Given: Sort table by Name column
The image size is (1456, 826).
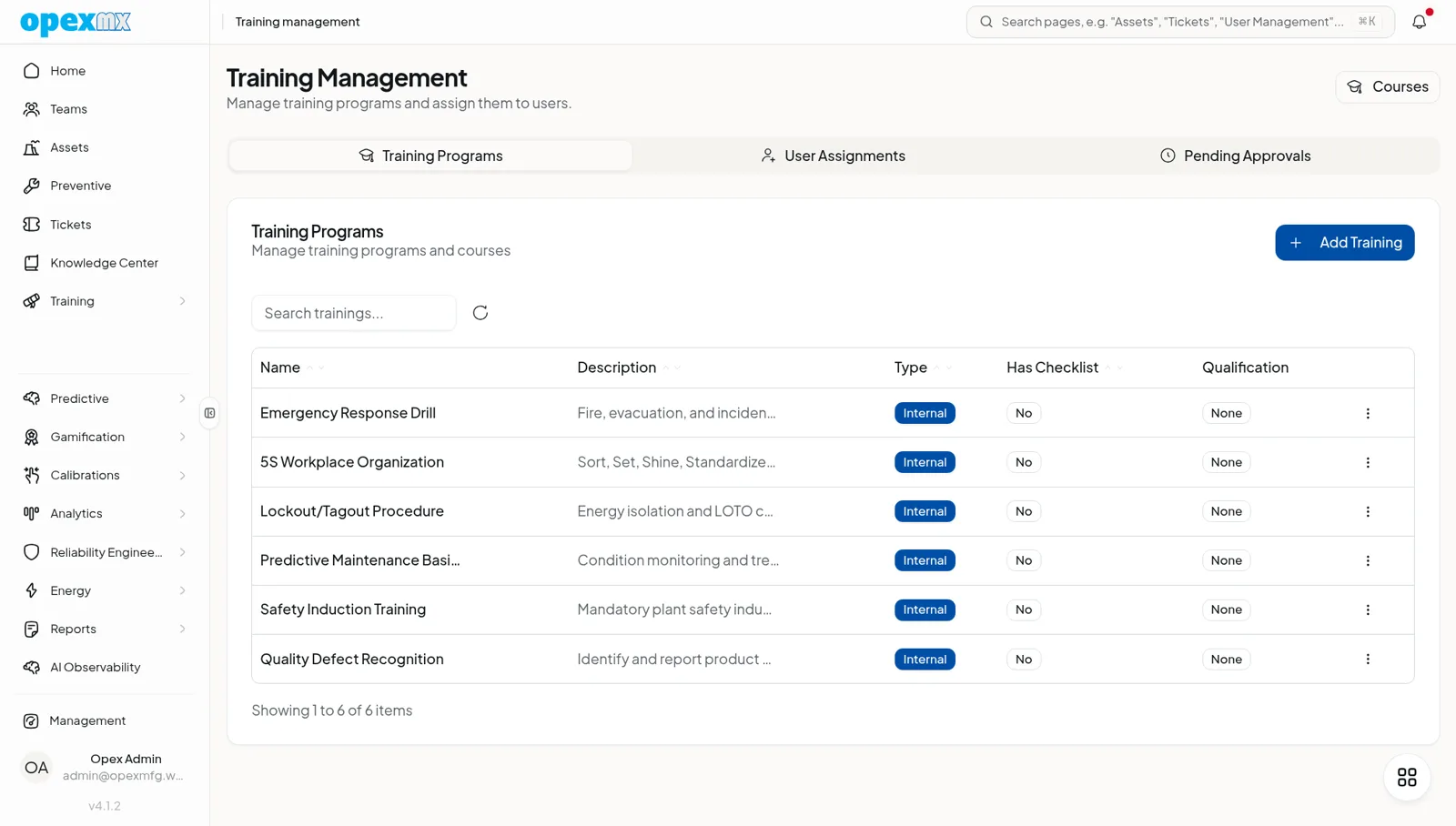Looking at the screenshot, I should pos(292,368).
